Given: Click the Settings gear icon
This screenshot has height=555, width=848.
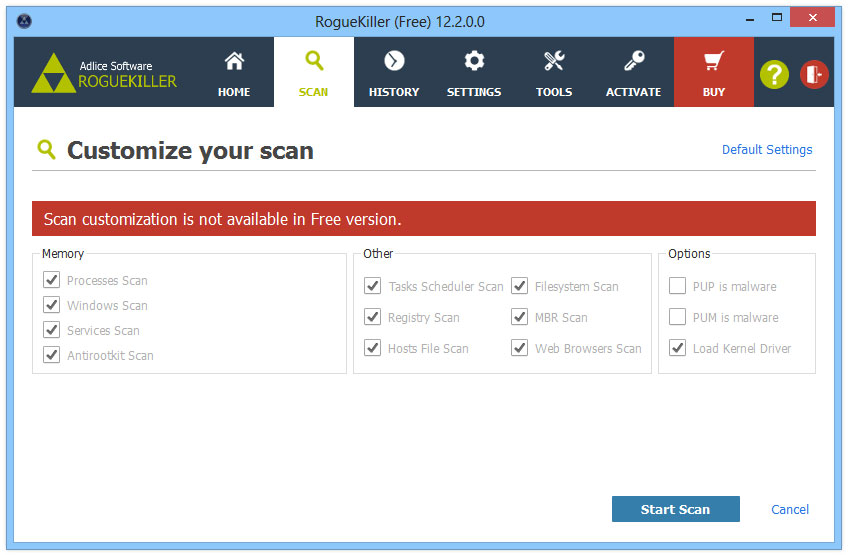Looking at the screenshot, I should coord(474,61).
